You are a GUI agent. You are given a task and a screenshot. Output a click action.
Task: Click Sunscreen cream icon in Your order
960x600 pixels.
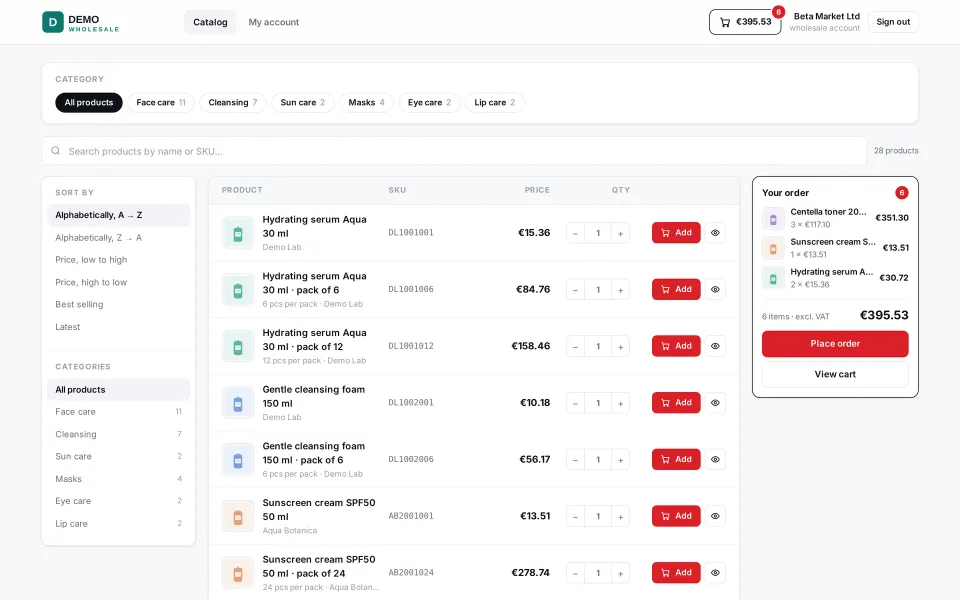pyautogui.click(x=773, y=248)
